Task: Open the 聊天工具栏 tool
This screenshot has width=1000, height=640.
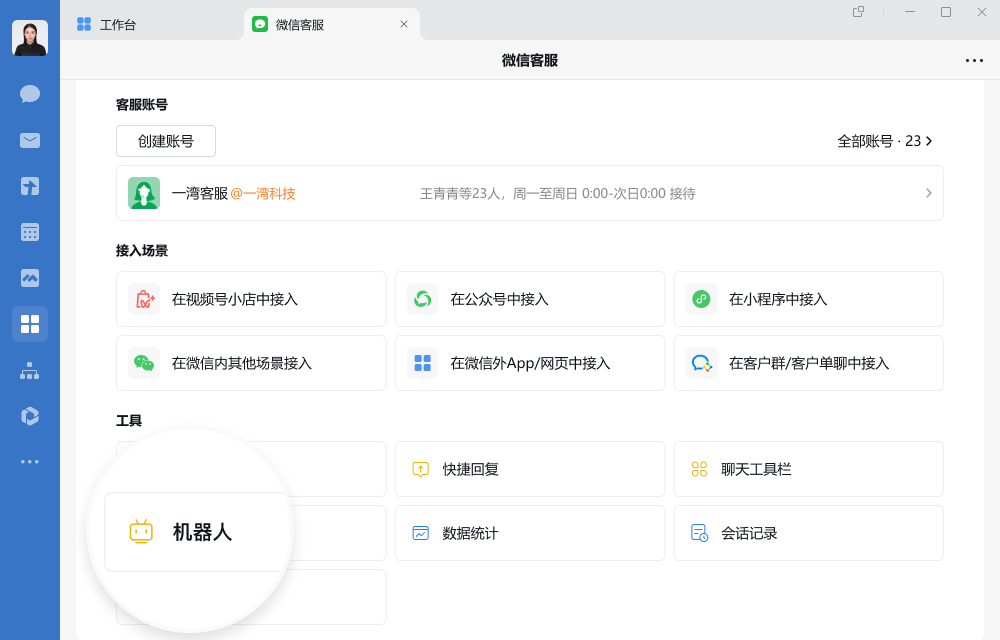Action: click(808, 469)
